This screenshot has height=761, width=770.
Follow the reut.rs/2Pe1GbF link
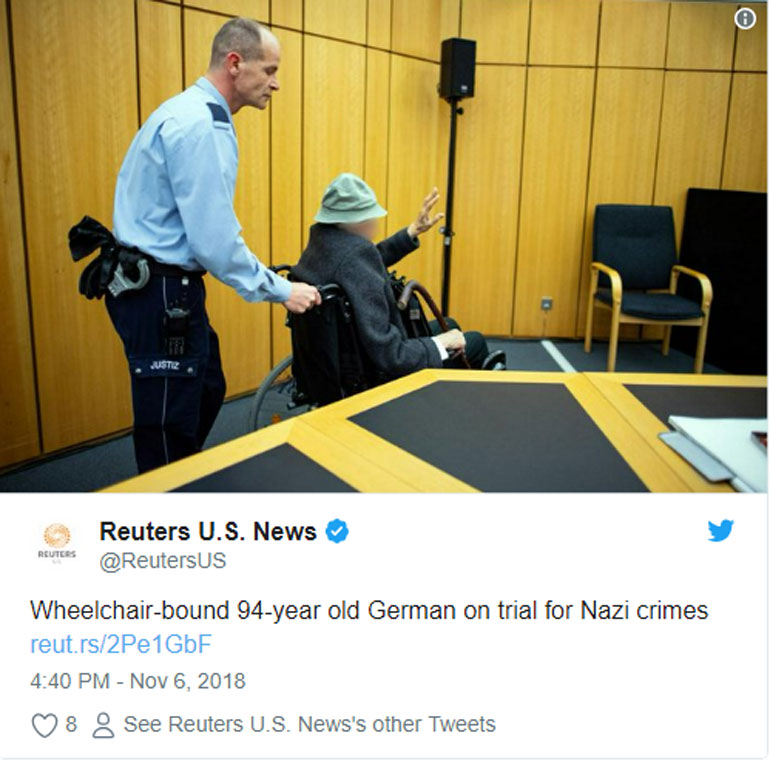(121, 644)
